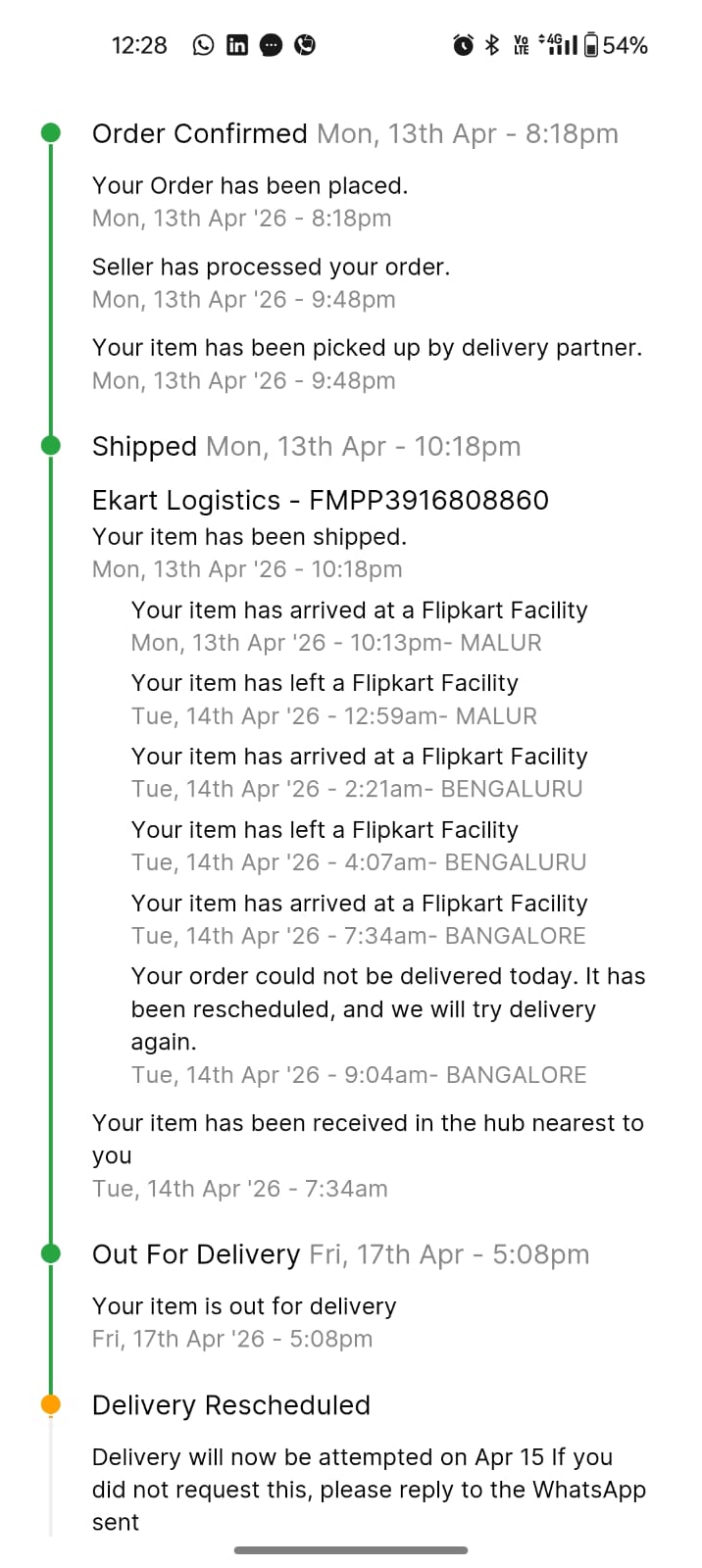The height and width of the screenshot is (1568, 702).
Task: Tap the 4G signal strength icon
Action: pos(558,44)
